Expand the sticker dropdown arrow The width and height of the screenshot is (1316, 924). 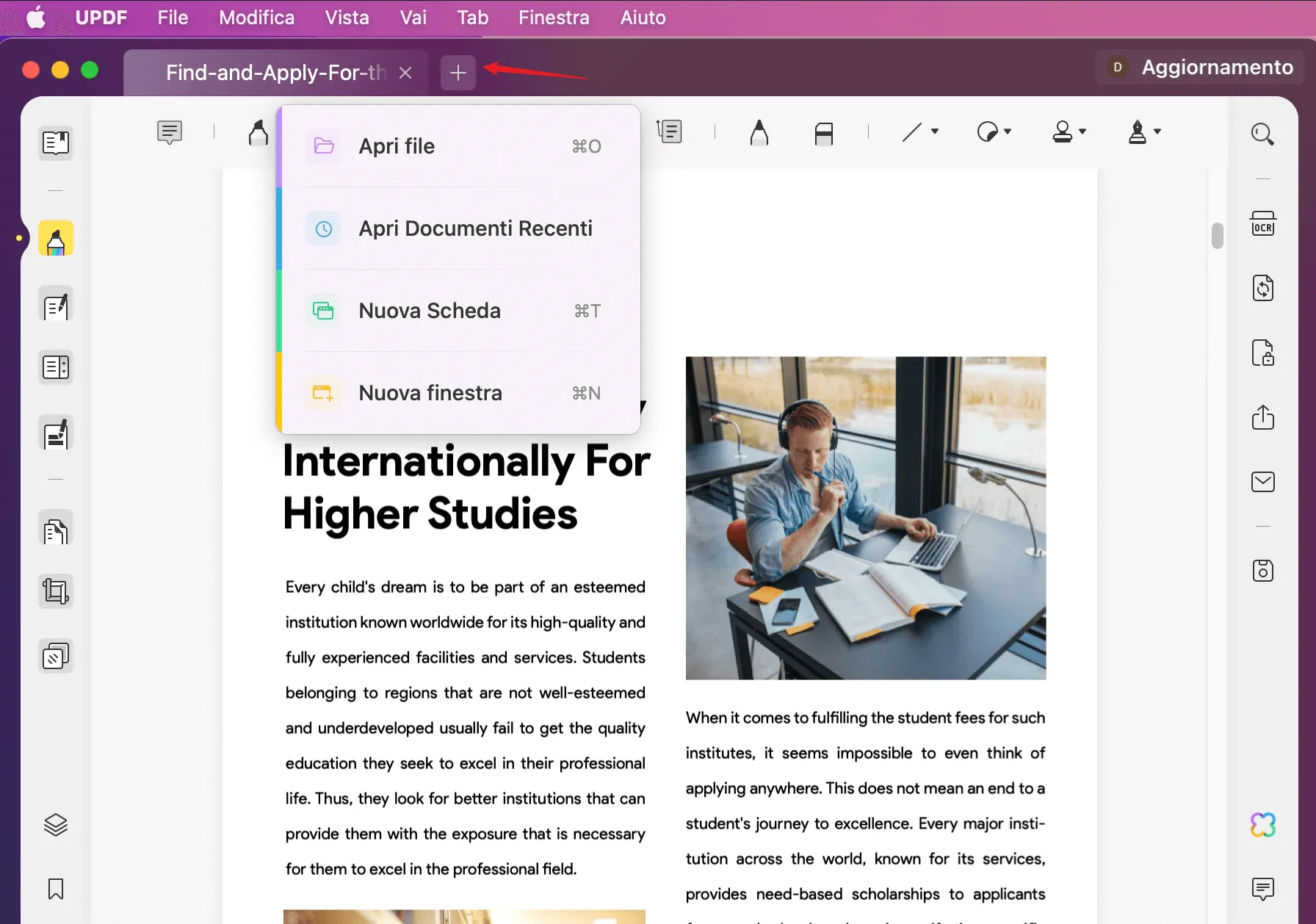point(1008,131)
